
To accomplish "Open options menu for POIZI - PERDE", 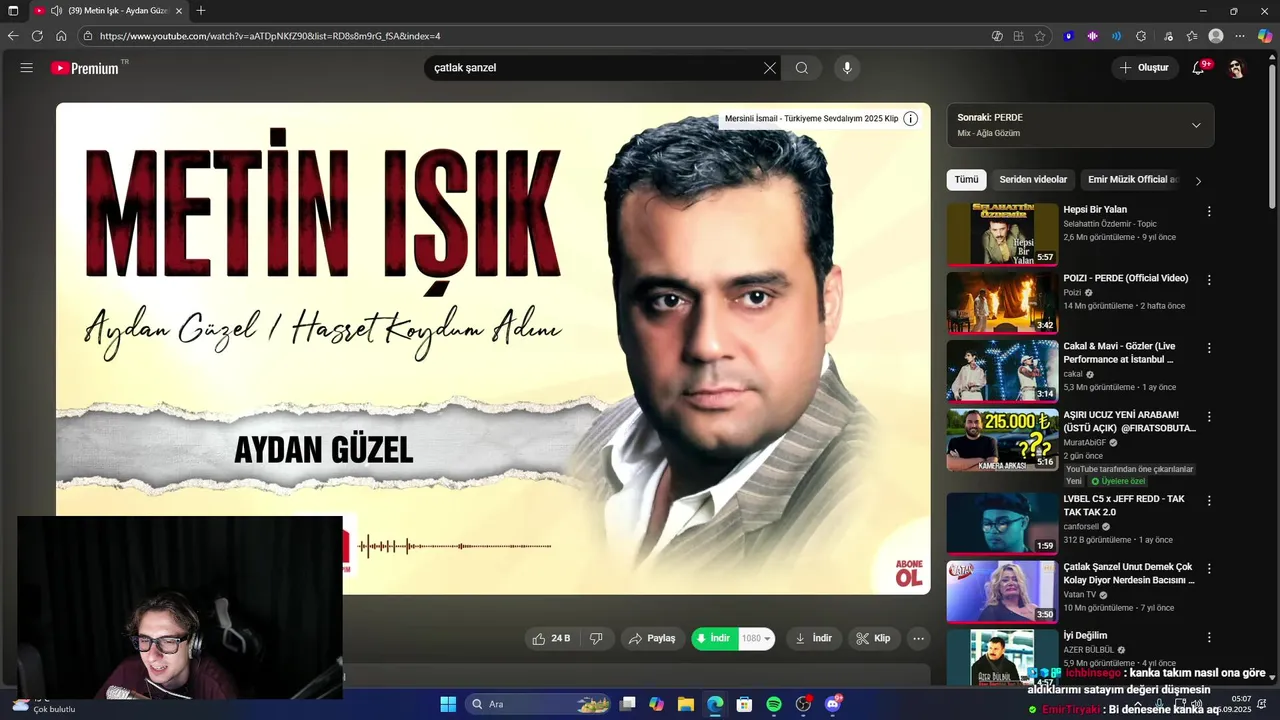I will (1209, 280).
